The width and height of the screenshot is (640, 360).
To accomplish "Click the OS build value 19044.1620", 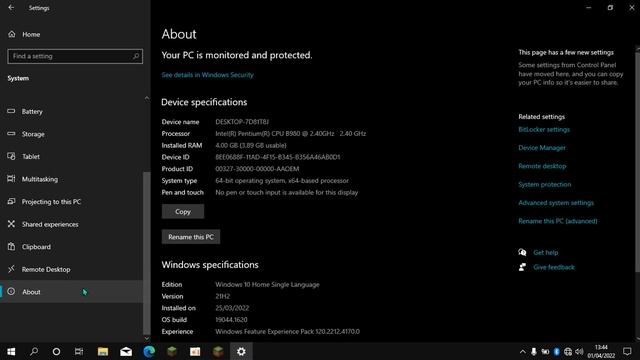I will click(x=231, y=320).
